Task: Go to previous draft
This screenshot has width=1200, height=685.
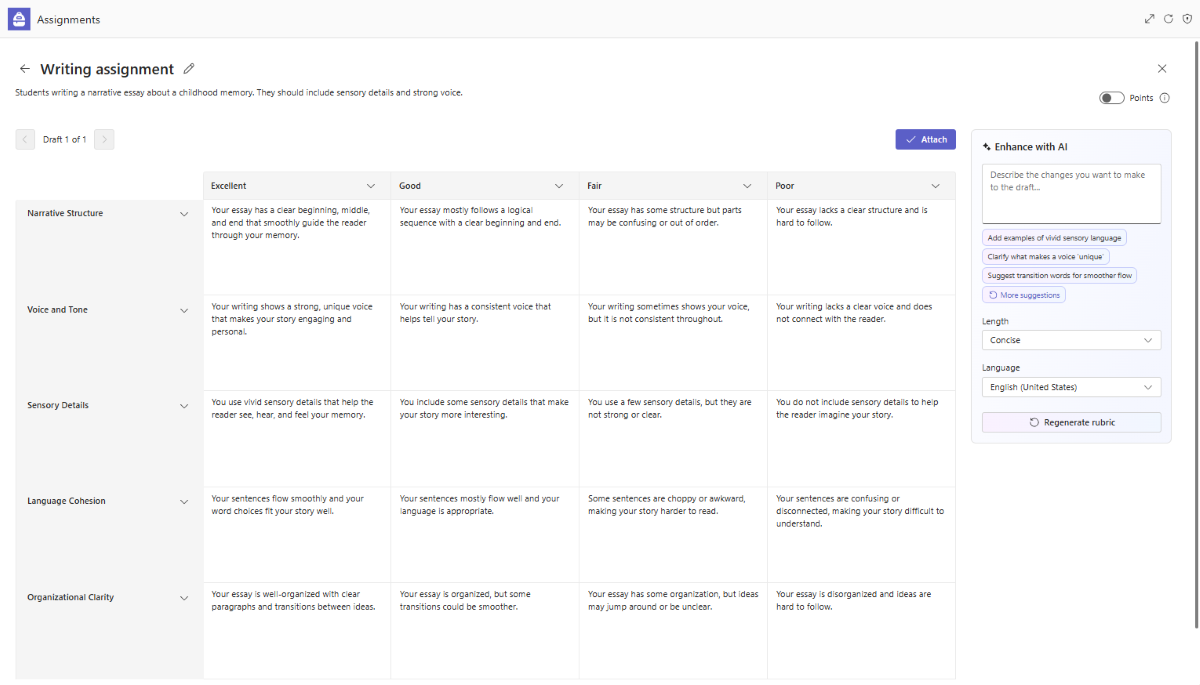Action: point(25,139)
